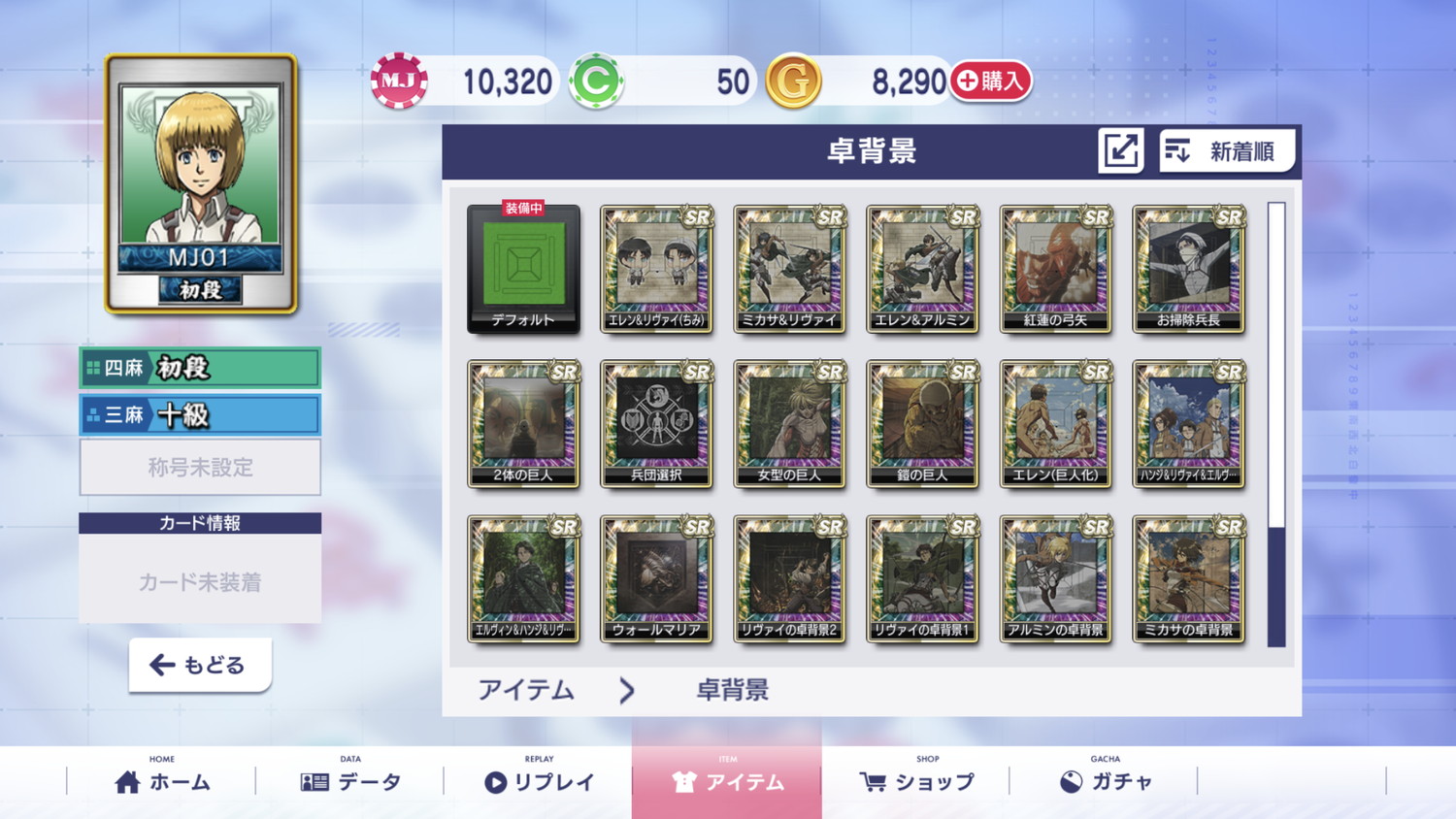The width and height of the screenshot is (1456, 819).
Task: Click the MJ01 player avatar card
Action: [201, 183]
